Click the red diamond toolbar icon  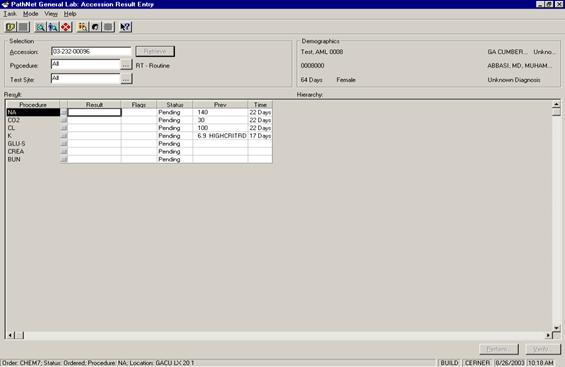pyautogui.click(x=66, y=27)
